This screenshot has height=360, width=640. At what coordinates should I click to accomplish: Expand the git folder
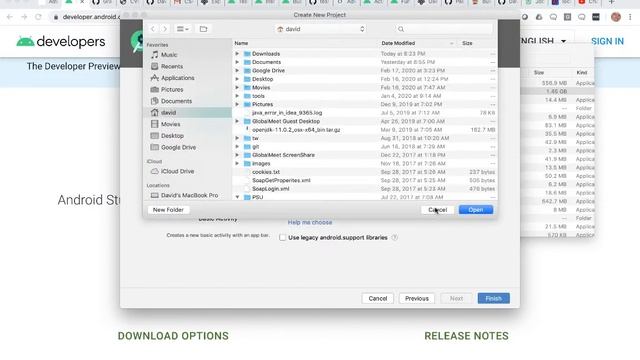[237, 147]
